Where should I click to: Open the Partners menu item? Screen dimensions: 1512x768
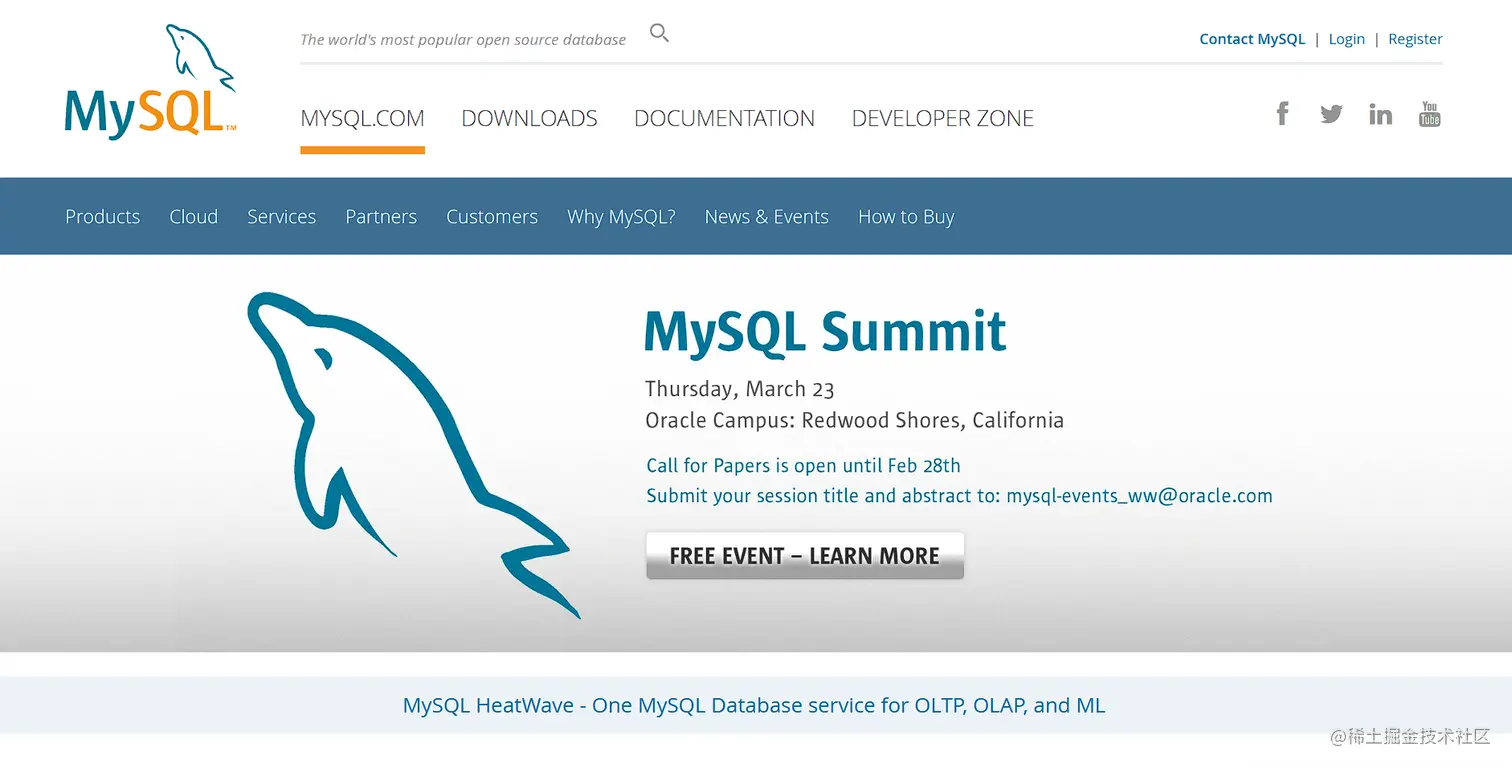pyautogui.click(x=381, y=216)
